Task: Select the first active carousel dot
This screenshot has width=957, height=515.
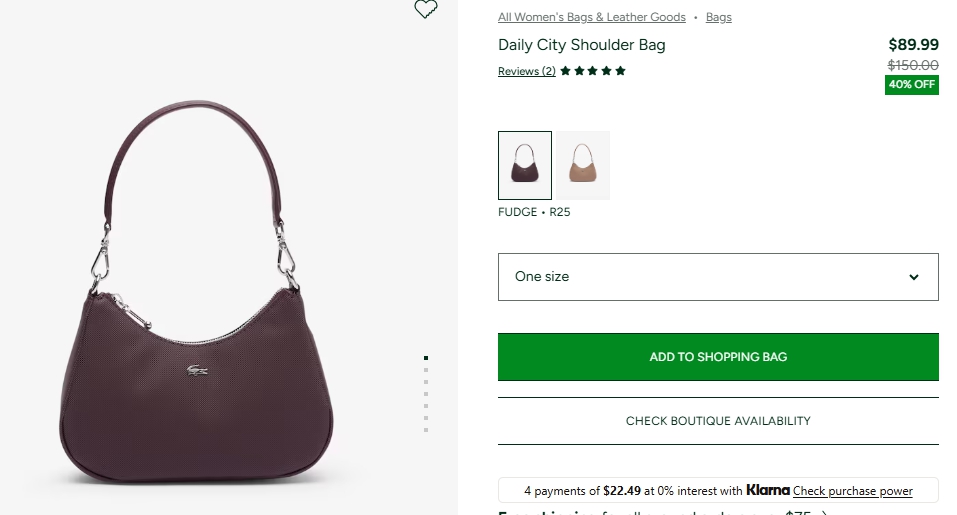Action: (x=426, y=357)
